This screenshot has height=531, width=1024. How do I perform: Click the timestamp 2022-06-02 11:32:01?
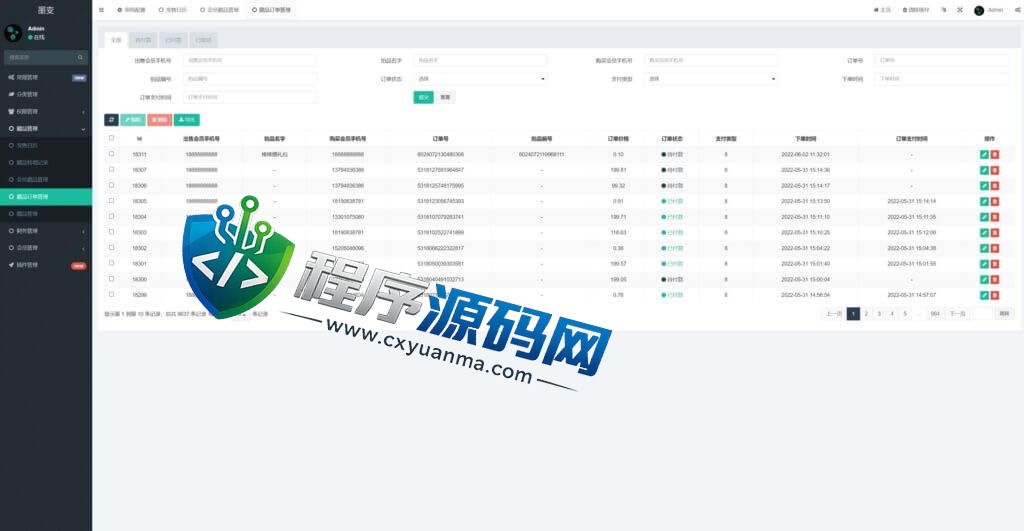pos(805,155)
